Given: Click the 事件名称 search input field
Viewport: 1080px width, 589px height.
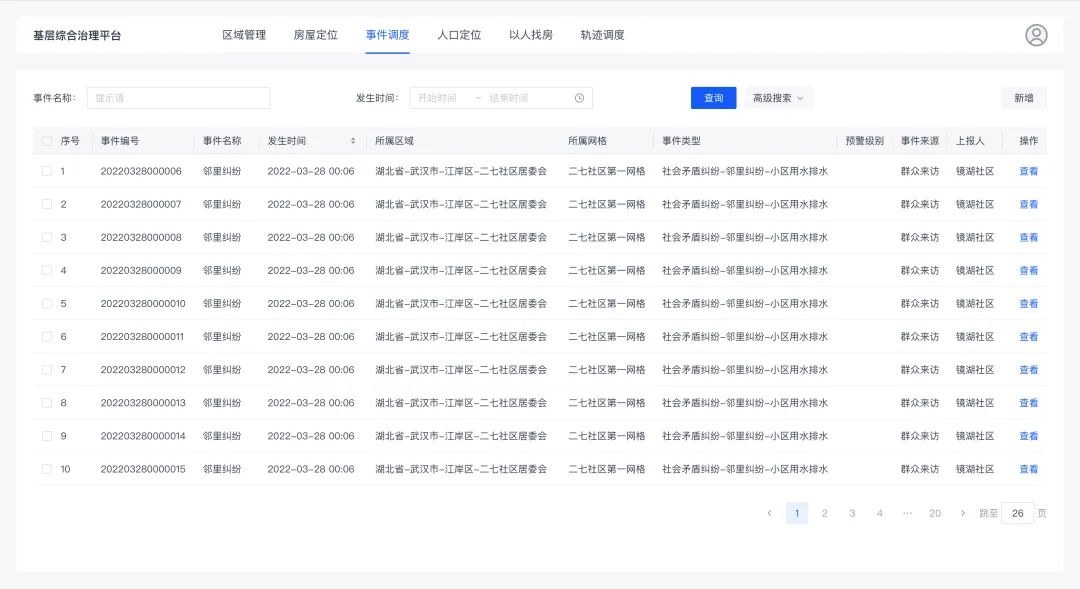Looking at the screenshot, I should 179,98.
